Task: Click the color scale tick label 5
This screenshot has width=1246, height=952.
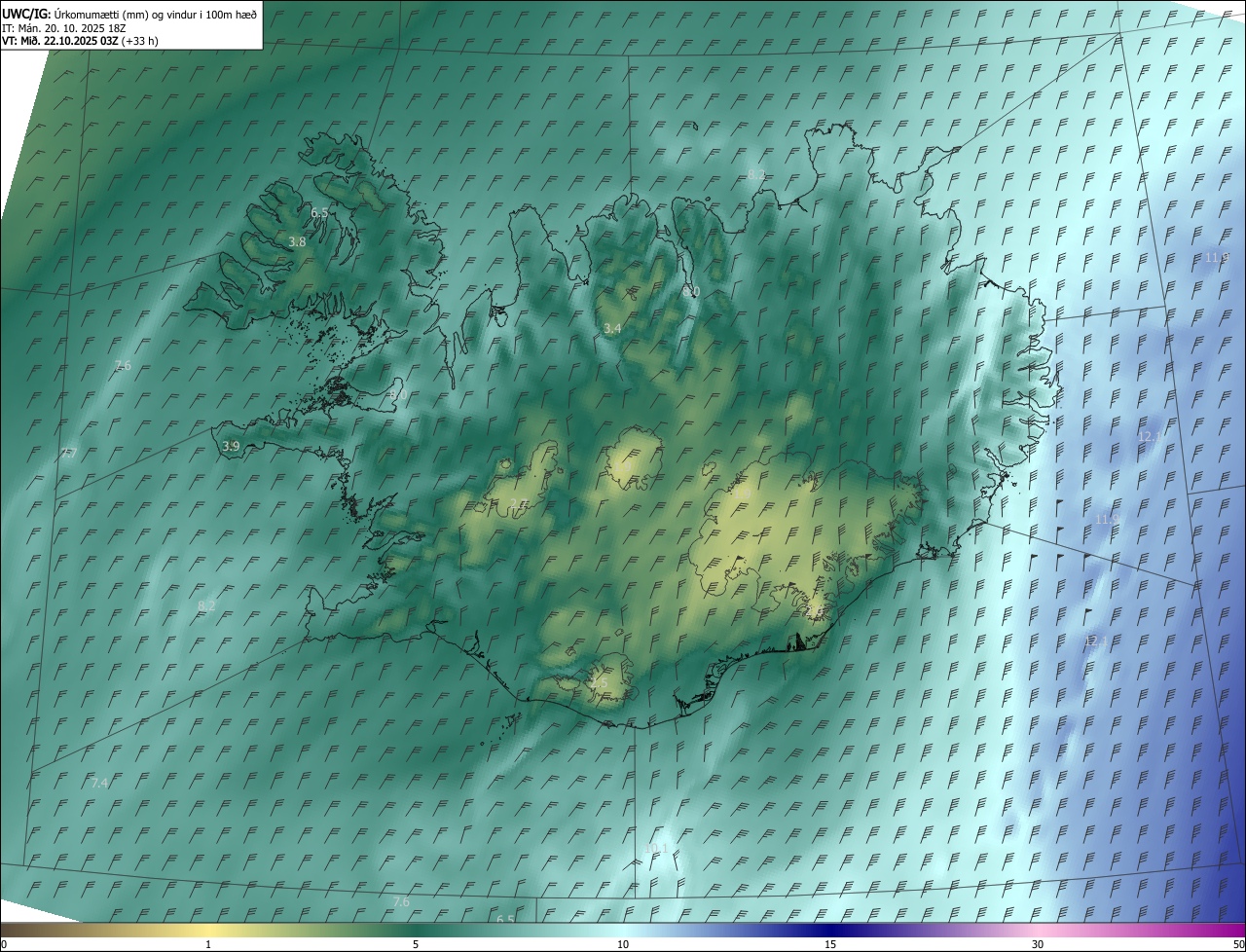Action: coord(416,944)
